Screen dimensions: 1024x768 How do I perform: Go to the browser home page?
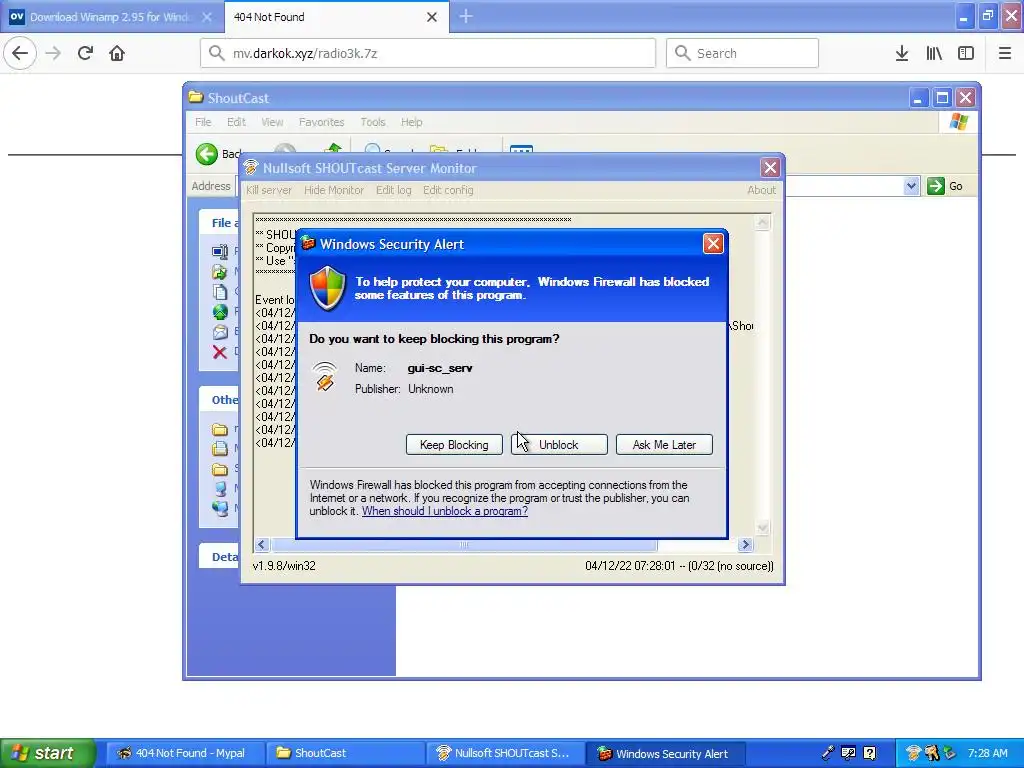point(117,53)
